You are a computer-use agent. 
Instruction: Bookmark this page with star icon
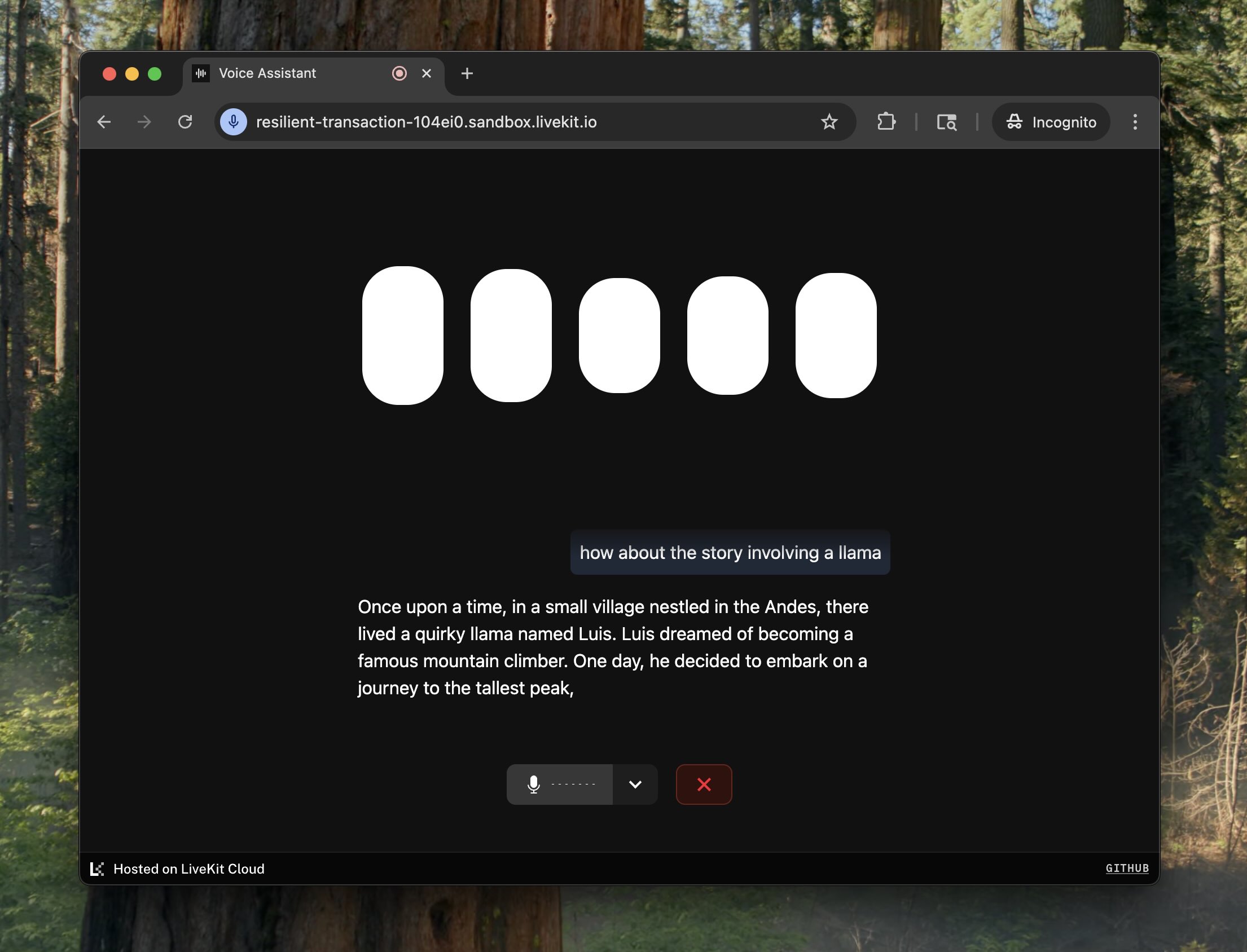(x=829, y=122)
